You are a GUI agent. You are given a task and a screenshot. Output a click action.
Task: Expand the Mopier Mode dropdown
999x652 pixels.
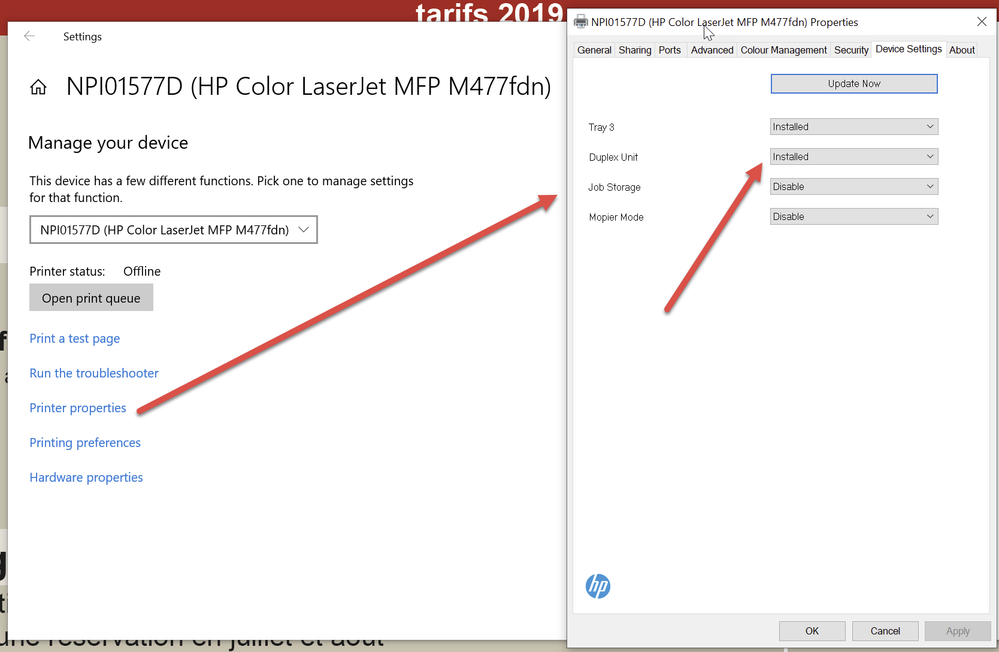point(854,217)
